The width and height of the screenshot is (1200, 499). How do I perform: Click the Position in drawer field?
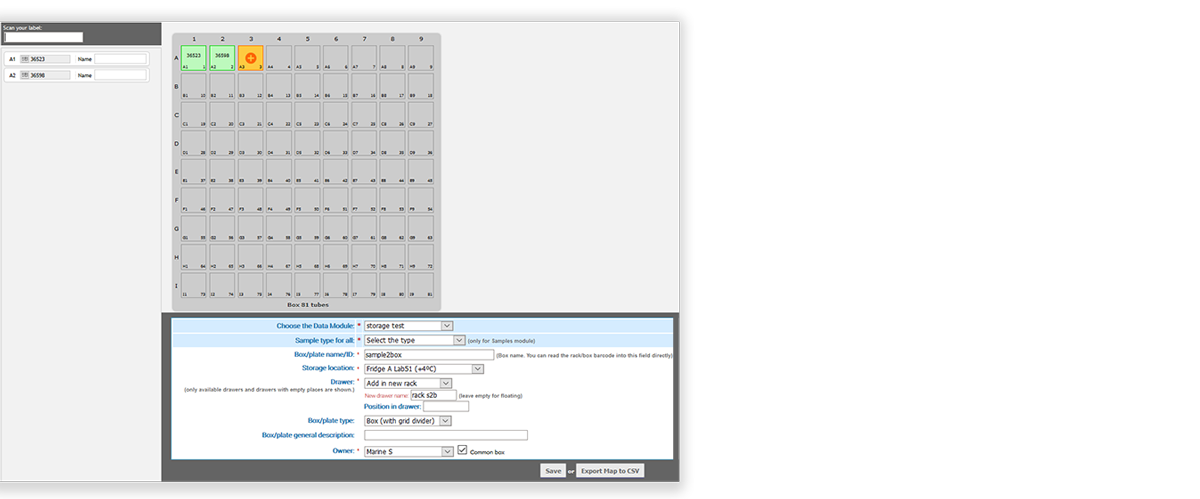(446, 406)
